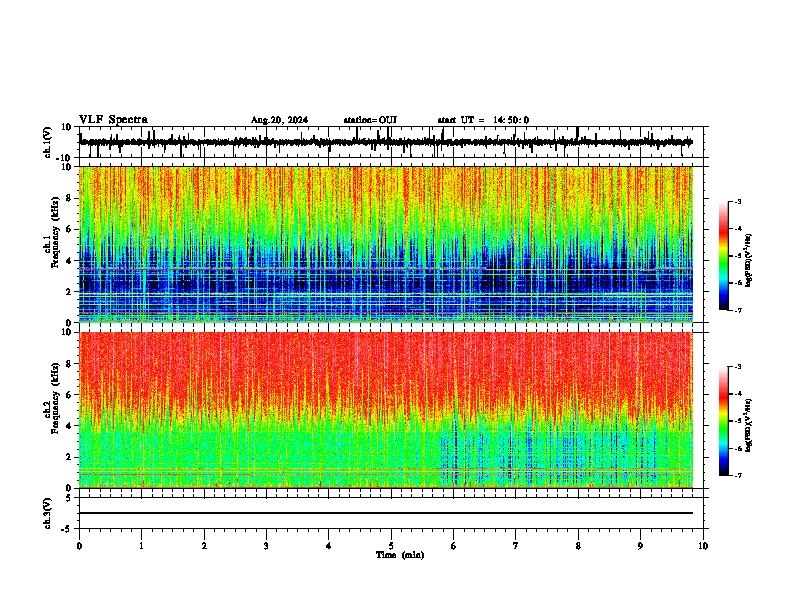Viewport: 792px width, 612px height.
Task: Click the "2" kHz tick of ch.1 spectrogram
Action: (69, 292)
